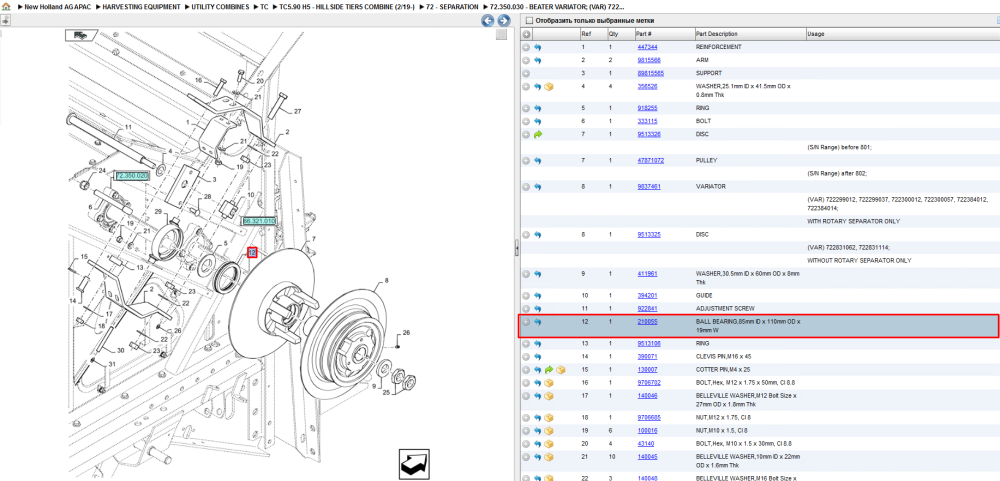Open the TC breadcrumb level
Viewport: 1000px width, 481px height.
click(x=265, y=6)
